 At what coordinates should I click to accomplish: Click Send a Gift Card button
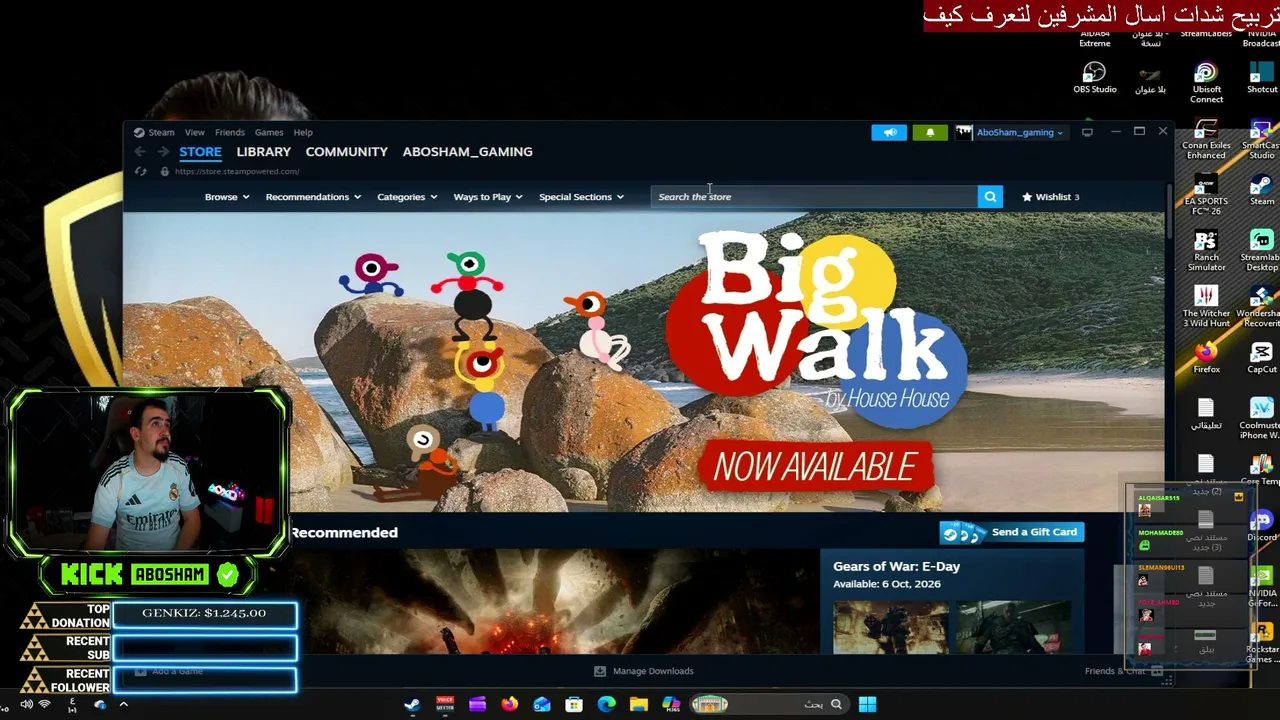click(1012, 532)
